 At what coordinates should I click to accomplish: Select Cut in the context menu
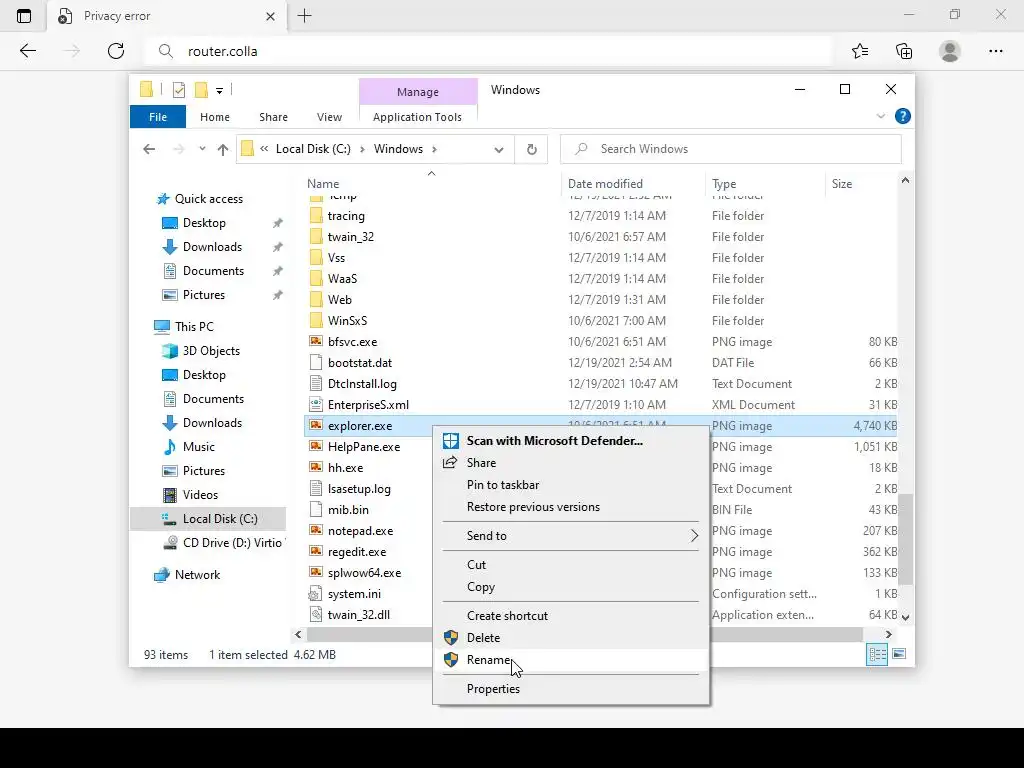pos(571,564)
